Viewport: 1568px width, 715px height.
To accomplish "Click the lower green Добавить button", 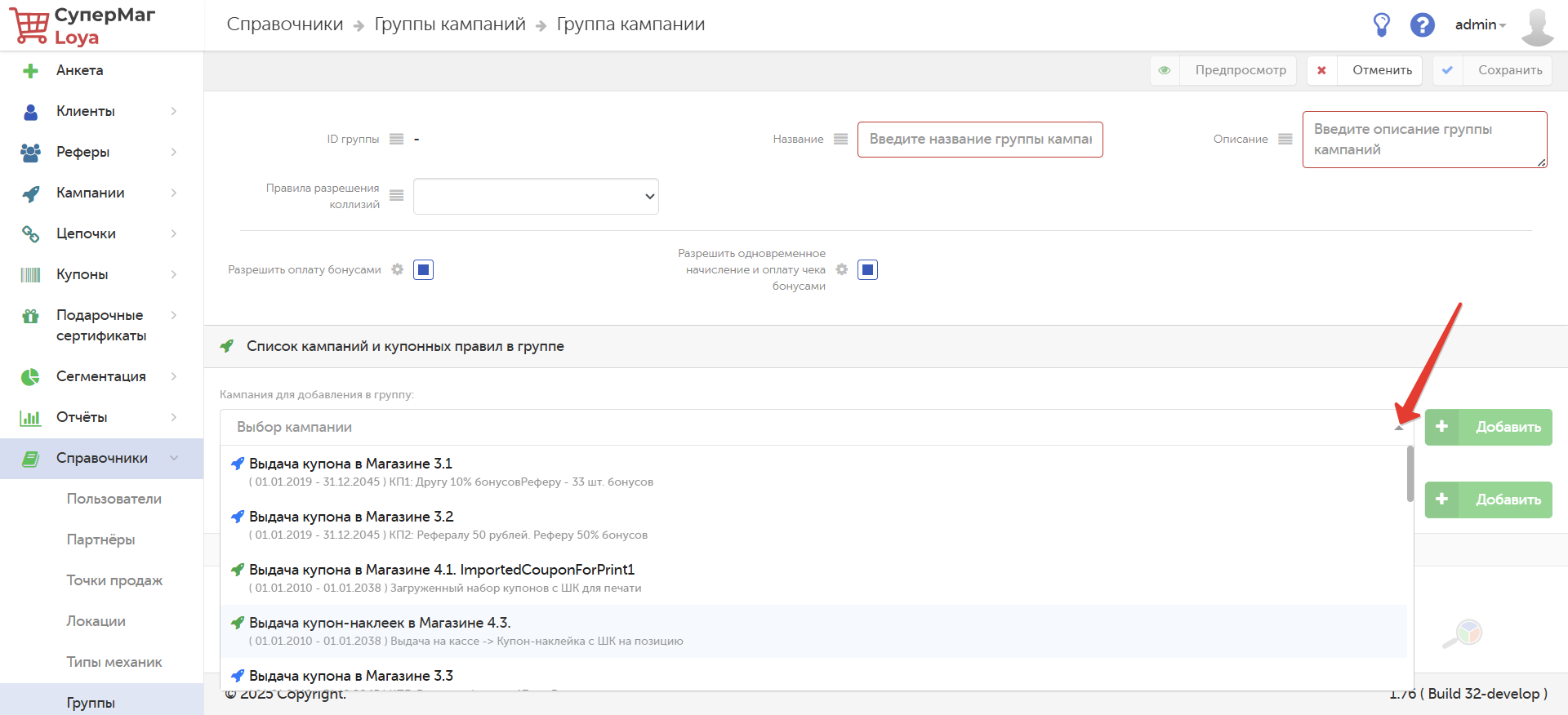I will 1488,500.
